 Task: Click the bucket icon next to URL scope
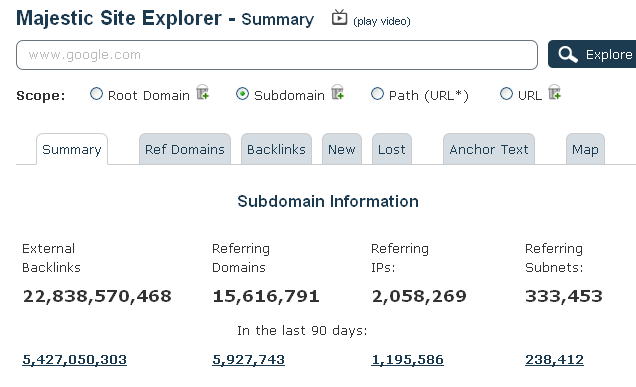click(554, 92)
